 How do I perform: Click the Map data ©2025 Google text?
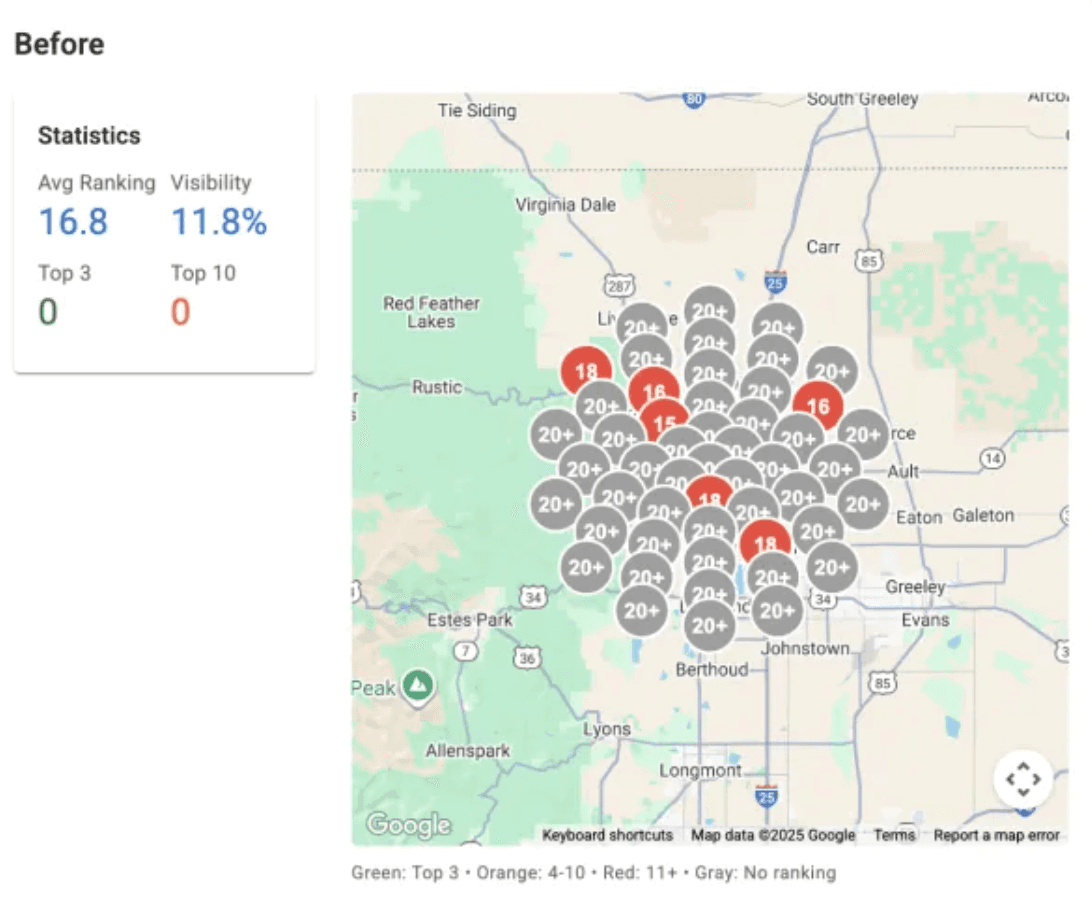pyautogui.click(x=773, y=835)
